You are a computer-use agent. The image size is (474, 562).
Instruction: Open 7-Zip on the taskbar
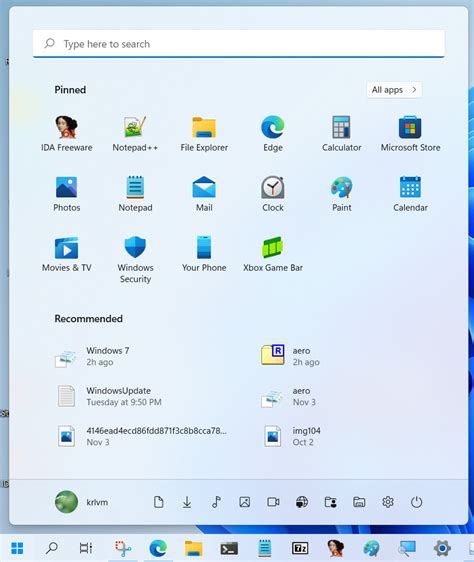[x=300, y=548]
